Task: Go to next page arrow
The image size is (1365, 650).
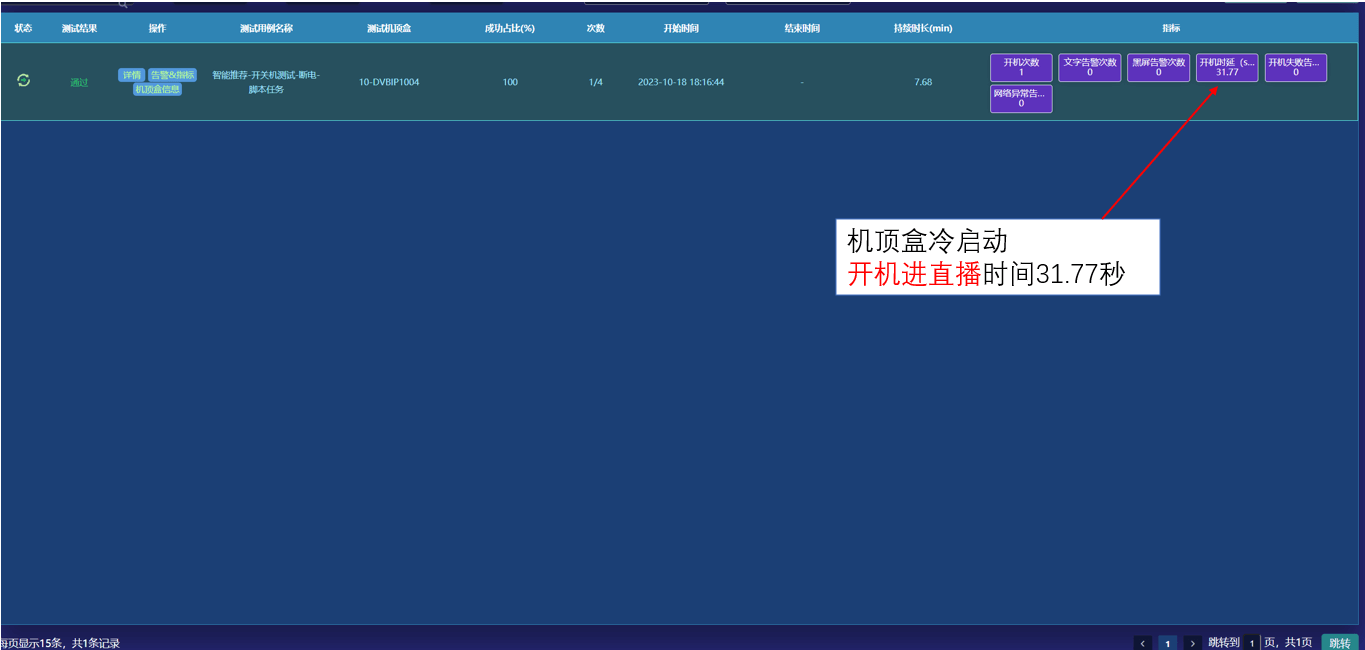Action: tap(1192, 643)
